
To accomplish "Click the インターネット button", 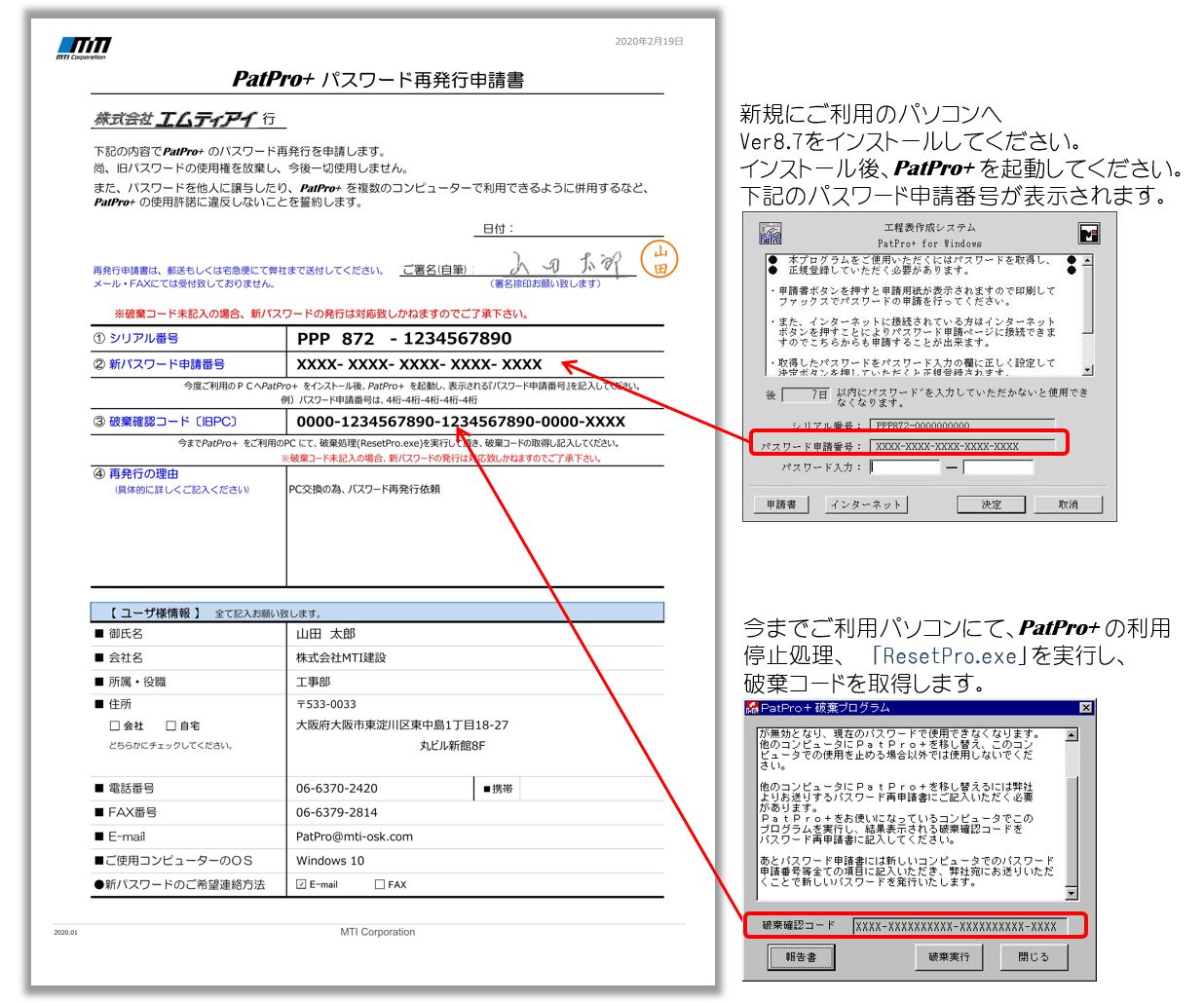I will click(866, 504).
